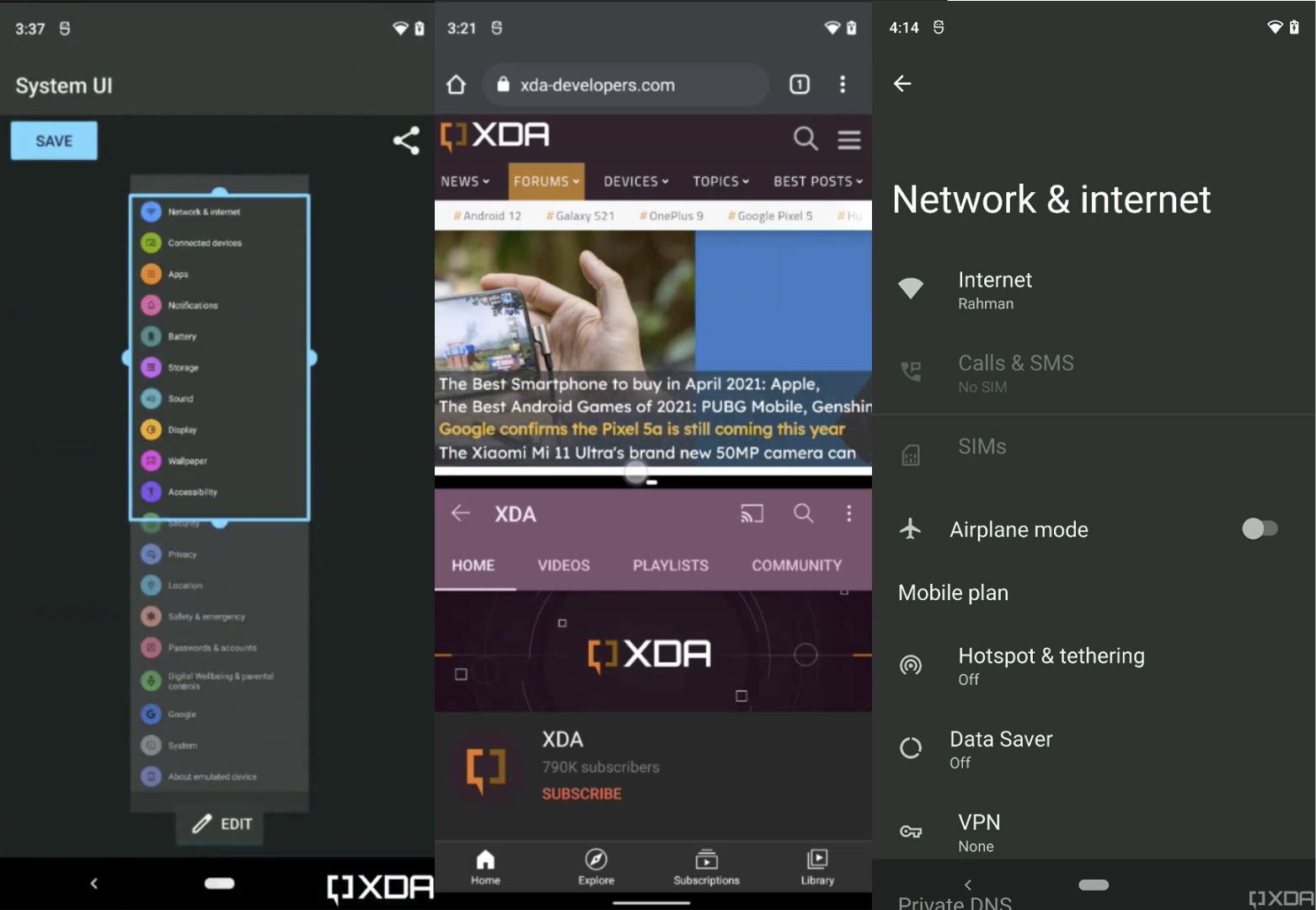Open the YouTube Library bottom tab
1316x910 pixels.
pos(817,867)
